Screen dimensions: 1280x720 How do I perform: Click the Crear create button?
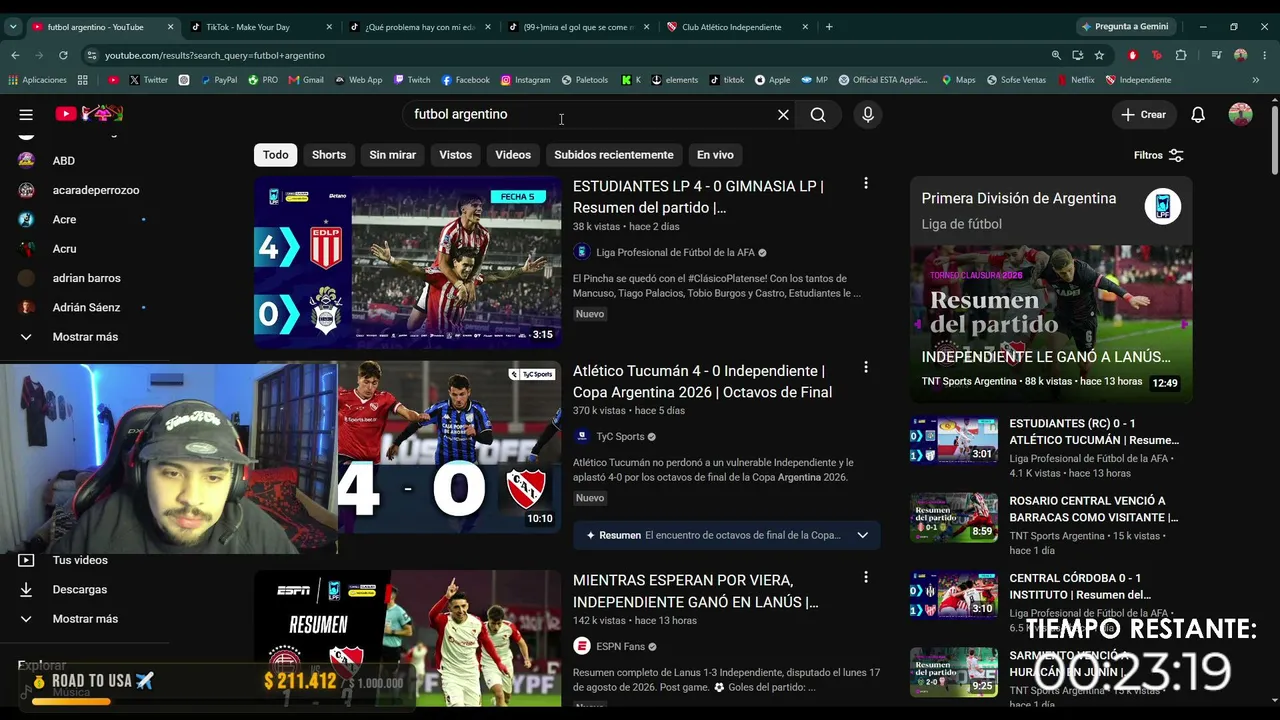(1143, 115)
